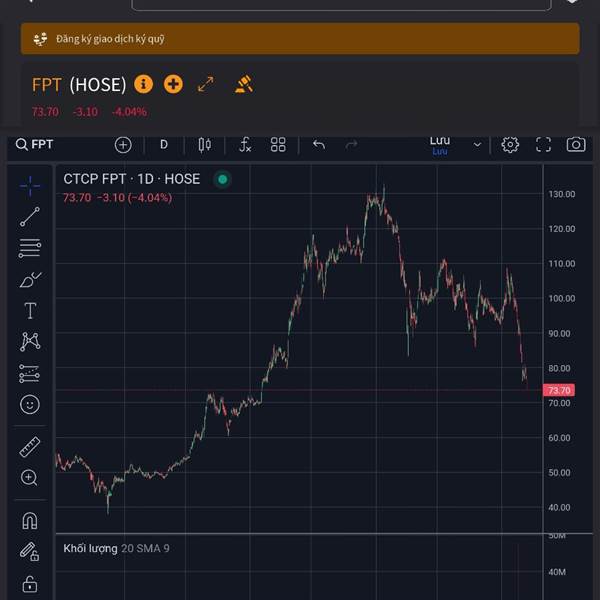Open the emoji icons tool
The image size is (600, 600).
click(x=30, y=404)
